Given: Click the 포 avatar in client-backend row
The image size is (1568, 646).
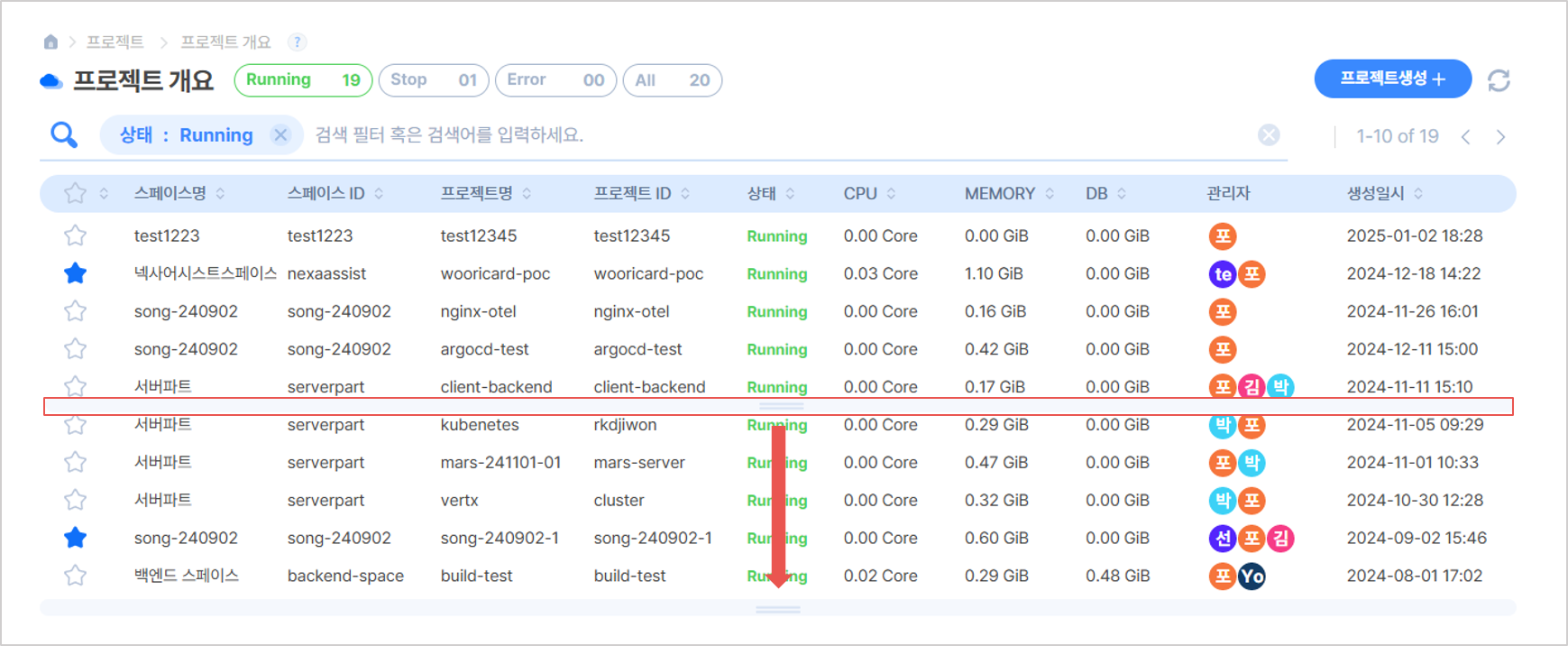Looking at the screenshot, I should (x=1223, y=387).
